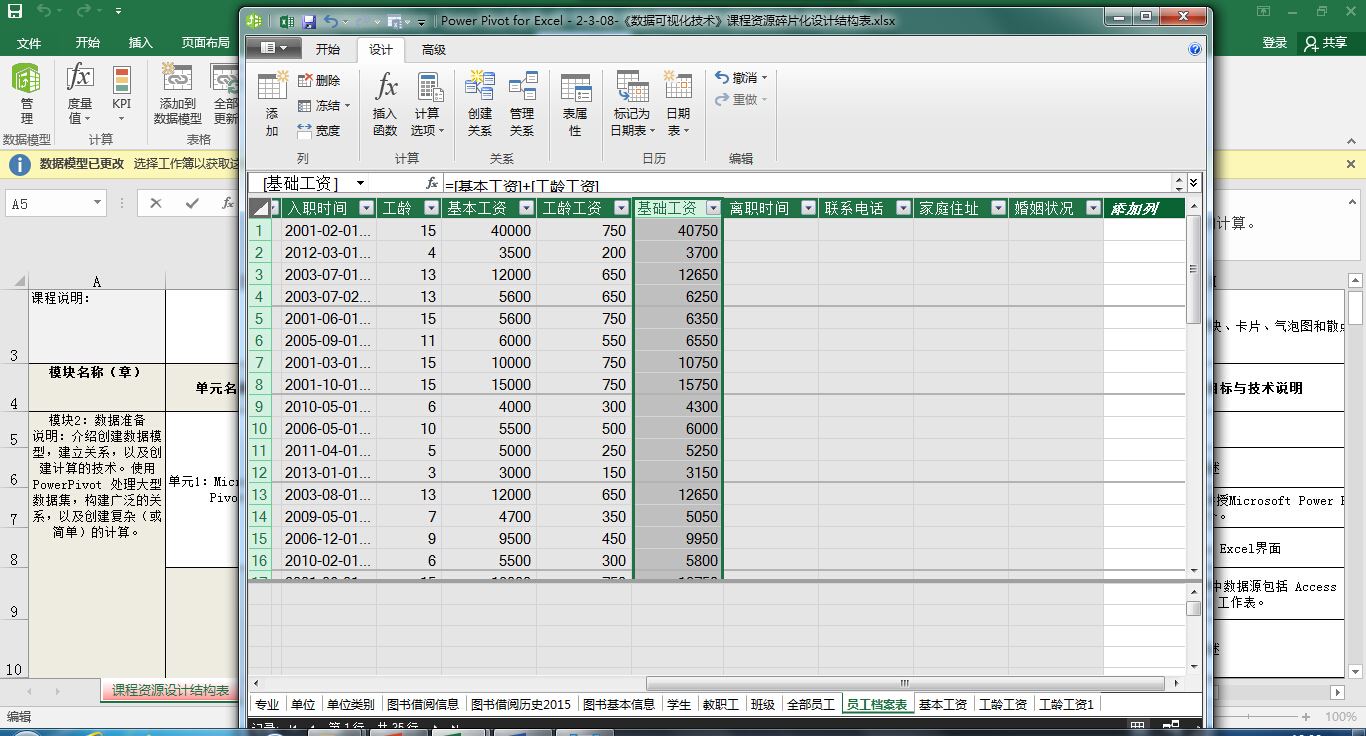Open filter dropdown for 基础工资 column
The image size is (1366, 736).
click(x=712, y=208)
